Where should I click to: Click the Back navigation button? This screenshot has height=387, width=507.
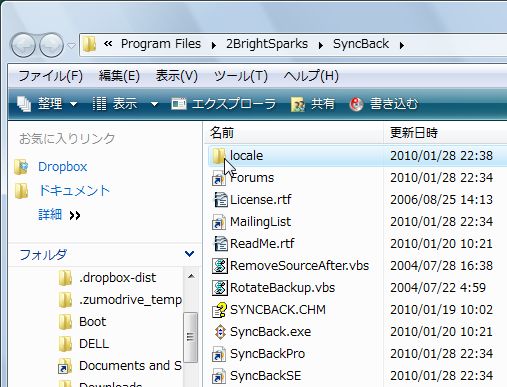23,45
